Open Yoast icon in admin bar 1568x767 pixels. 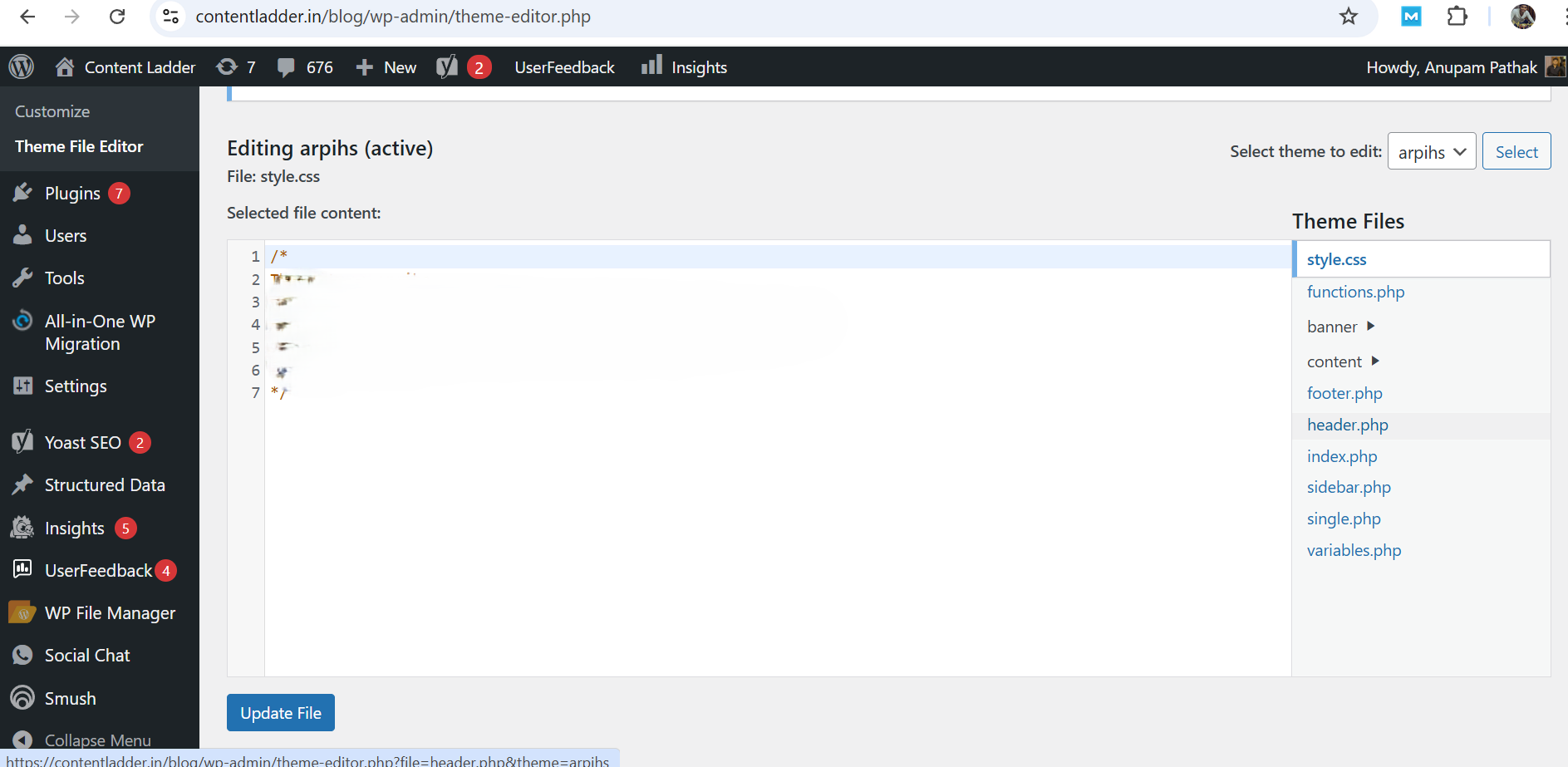pyautogui.click(x=447, y=66)
